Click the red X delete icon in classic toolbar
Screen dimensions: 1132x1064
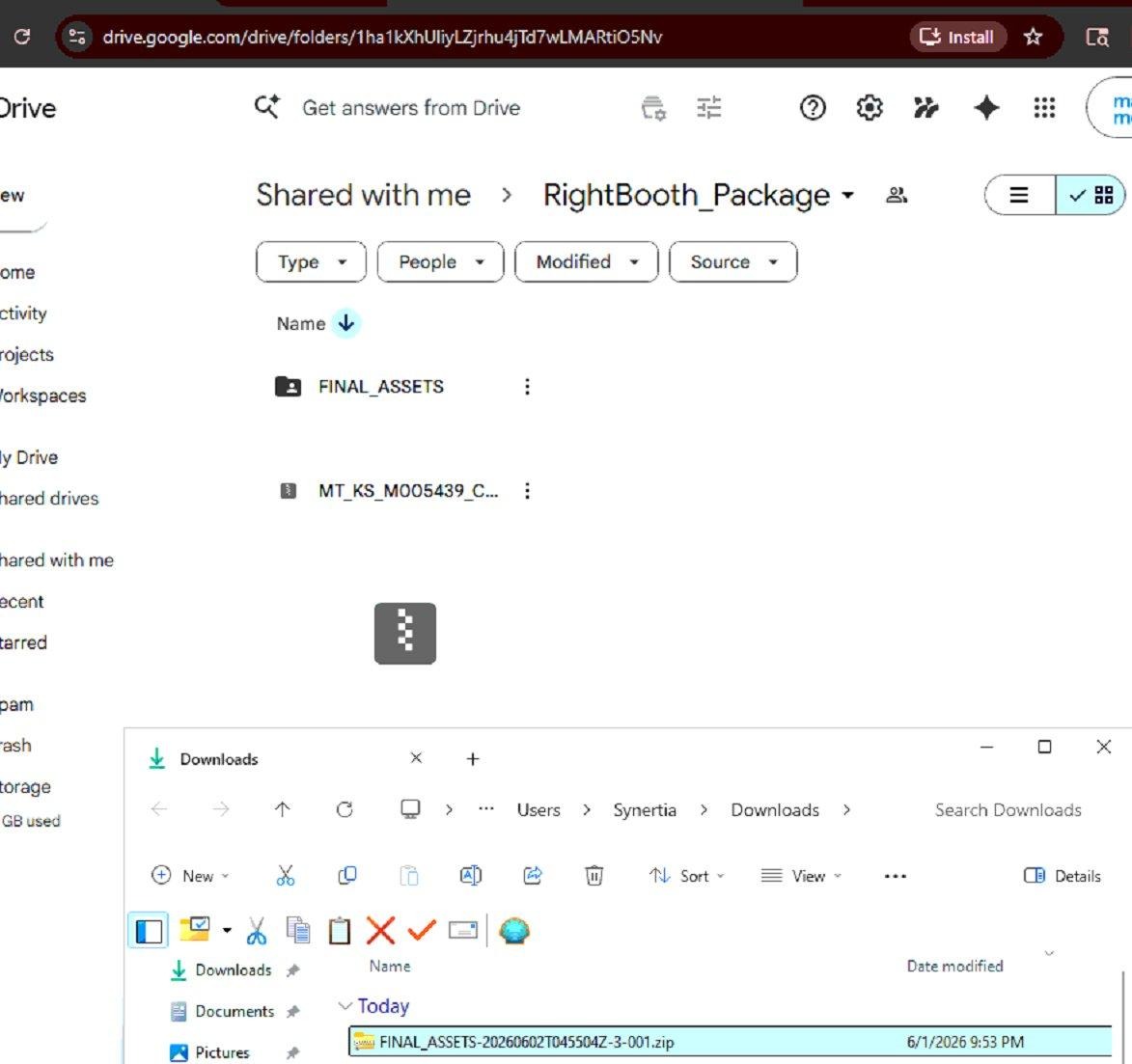tap(380, 931)
